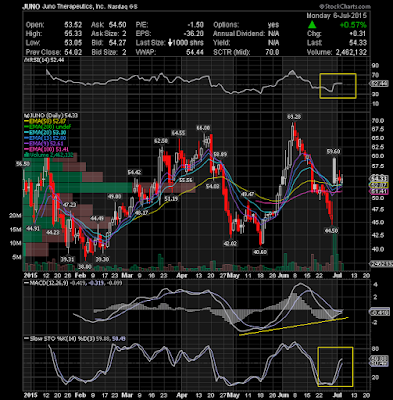This screenshot has height=400, width=393.
Task: Click the 52.44 RSI value tag on right axis
Action: click(379, 84)
